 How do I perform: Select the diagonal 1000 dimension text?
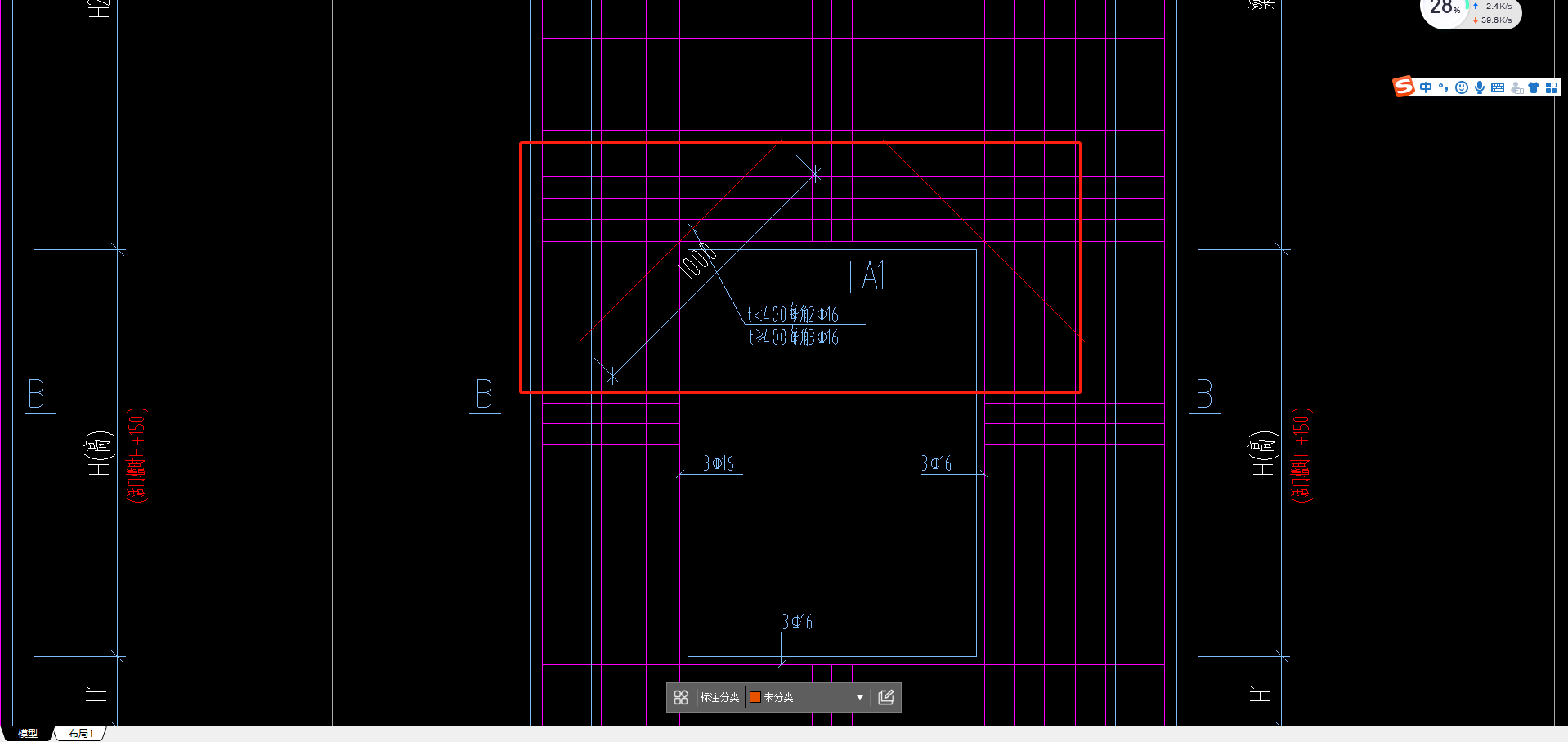[697, 260]
